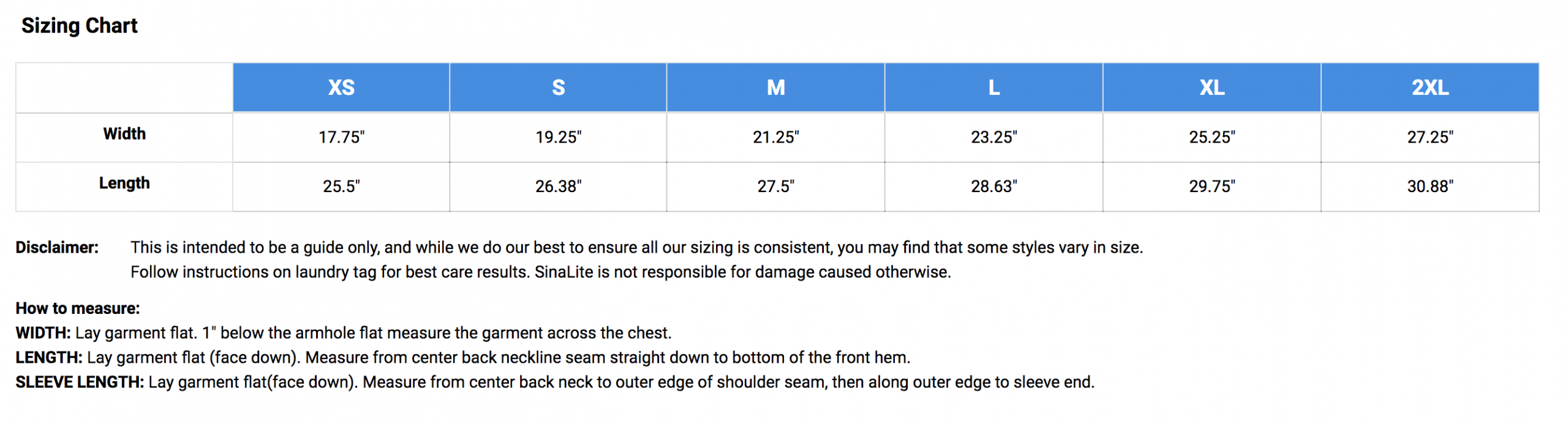The height and width of the screenshot is (424, 1568).
Task: Click the WIDTH measuring instruction label
Action: pos(43,333)
